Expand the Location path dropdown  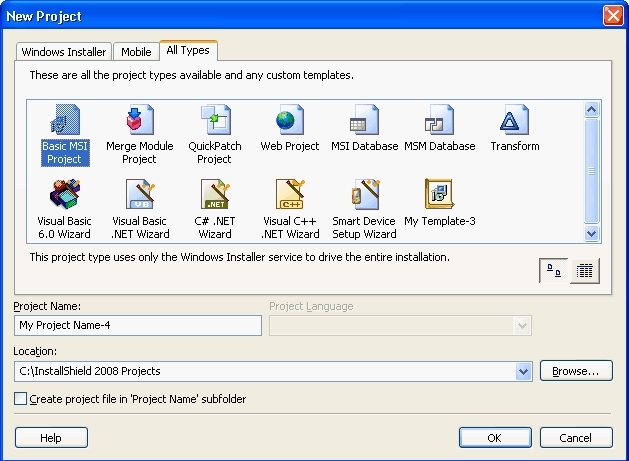523,371
